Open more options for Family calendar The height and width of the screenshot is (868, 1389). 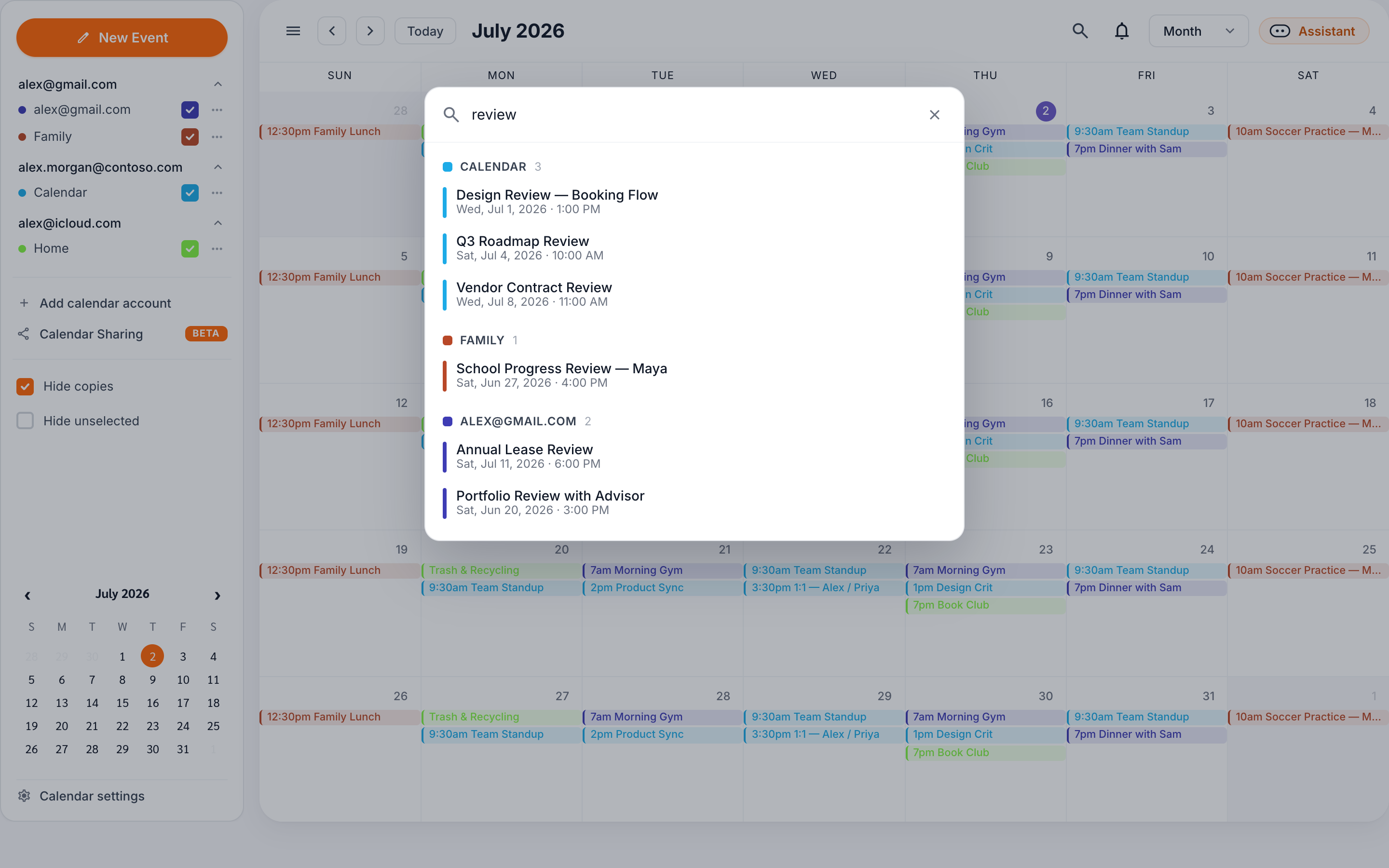point(217,136)
